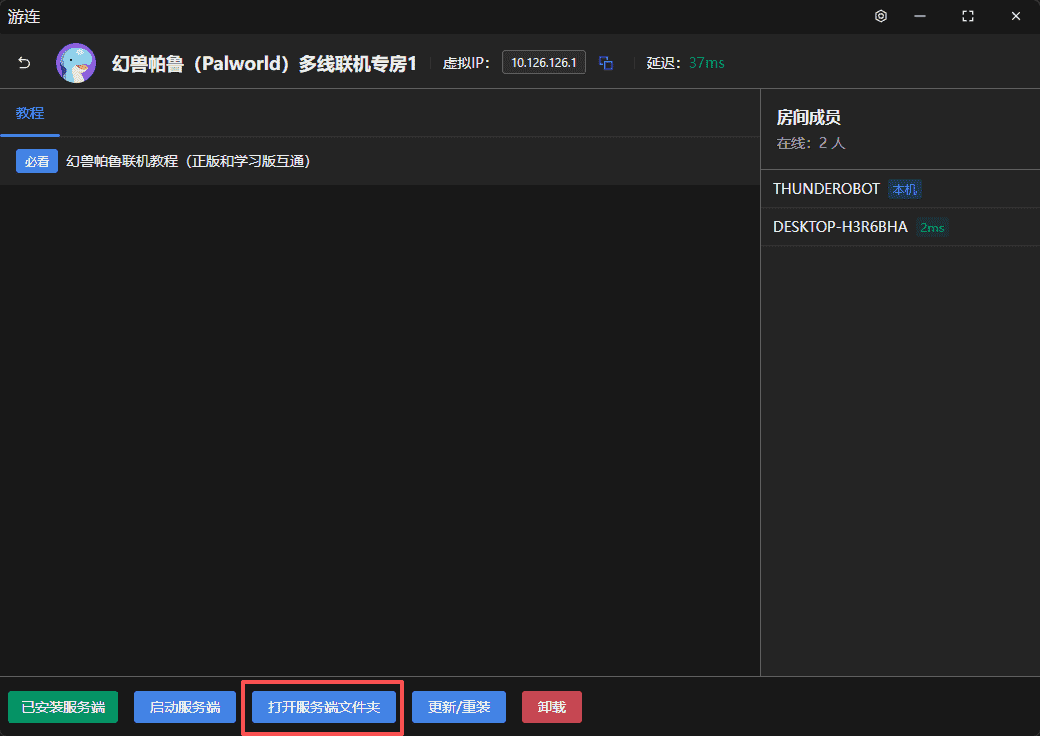Click 打开服务端文件夹 button
Viewport: 1040px width, 736px height.
click(324, 707)
